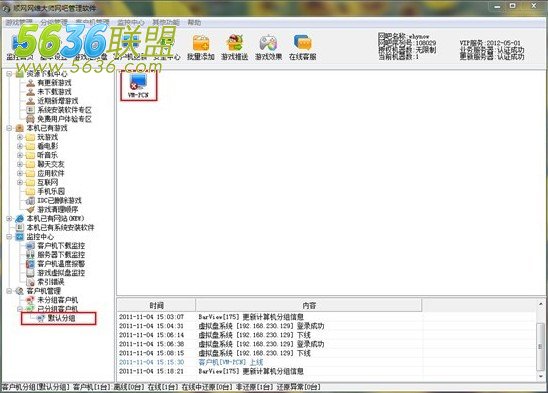
Task: Click the 免费用户体验专区 tree icon
Action: click(x=31, y=119)
